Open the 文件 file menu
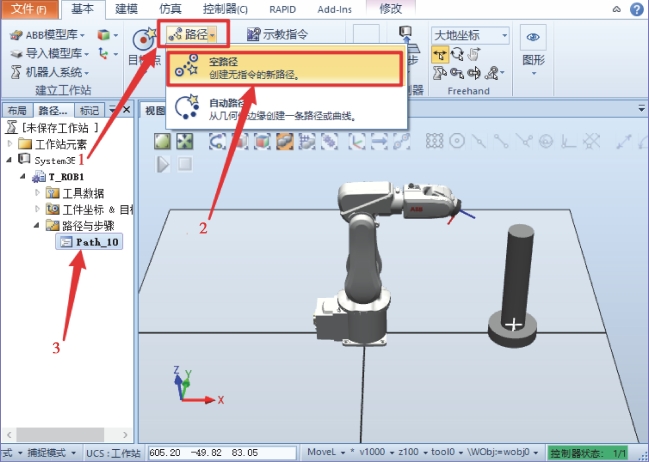The width and height of the screenshot is (649, 462). click(29, 9)
